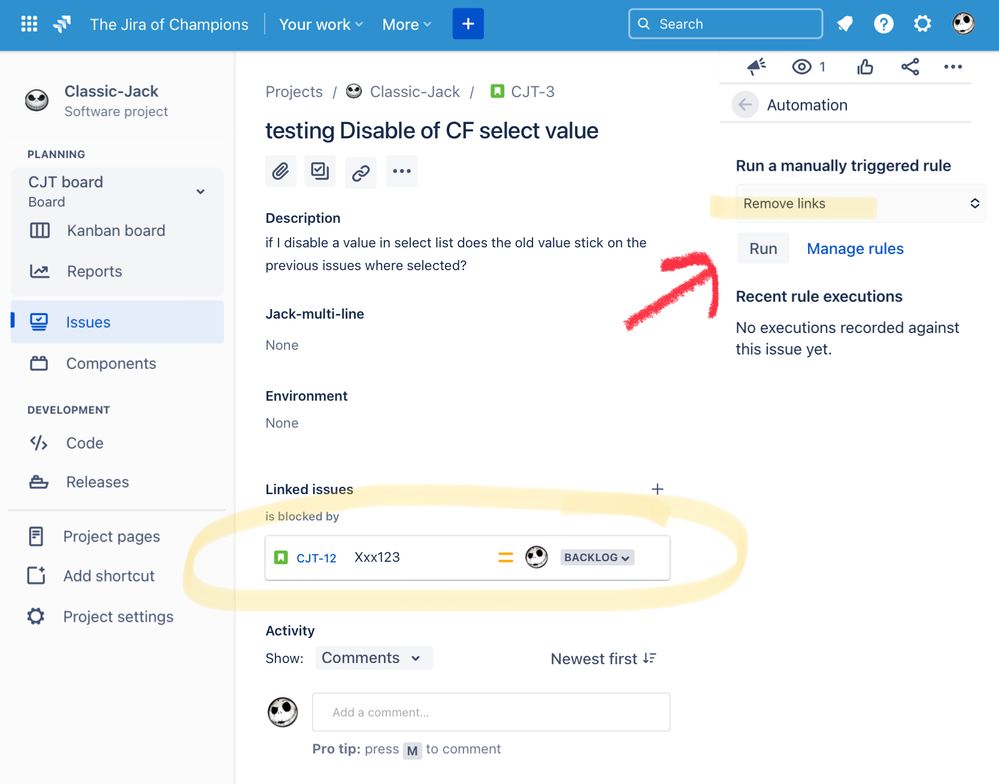
Task: Open Releases in the sidebar
Action: point(97,482)
